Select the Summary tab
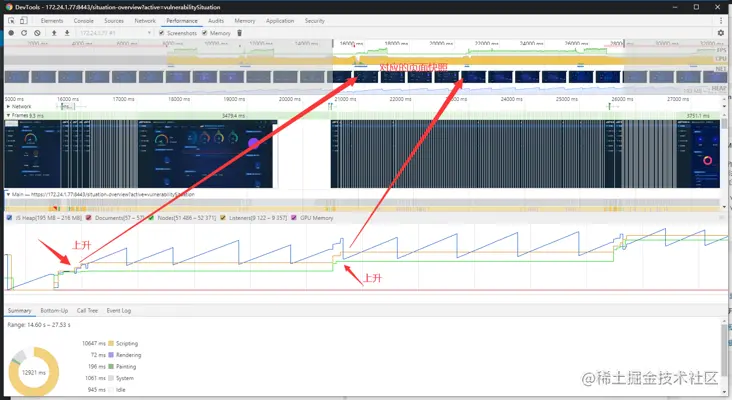This screenshot has width=732, height=400. coord(19,310)
